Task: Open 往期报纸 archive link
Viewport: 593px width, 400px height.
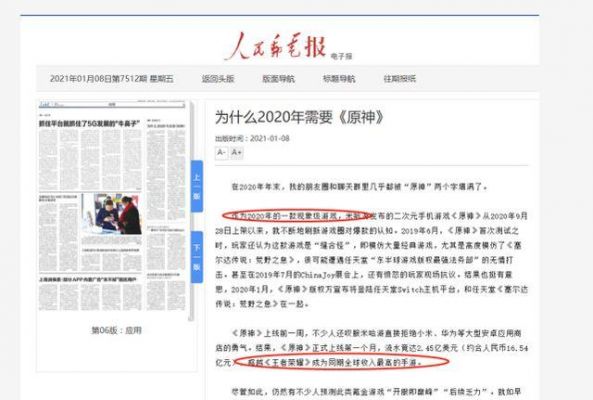Action: tap(400, 79)
